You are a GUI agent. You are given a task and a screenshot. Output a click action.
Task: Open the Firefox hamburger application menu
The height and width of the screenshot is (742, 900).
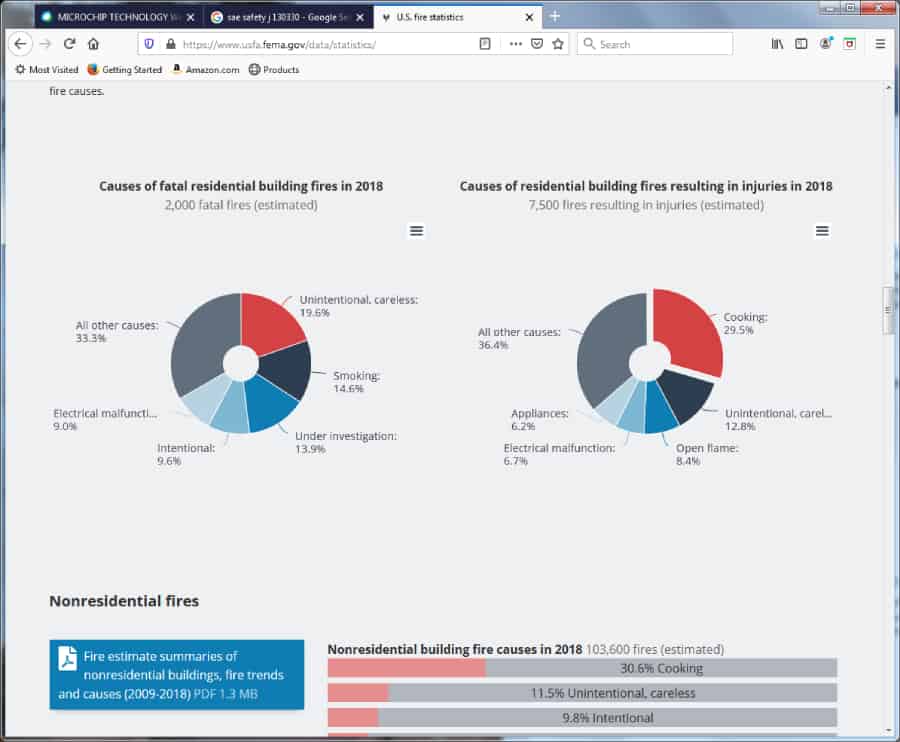click(x=880, y=44)
